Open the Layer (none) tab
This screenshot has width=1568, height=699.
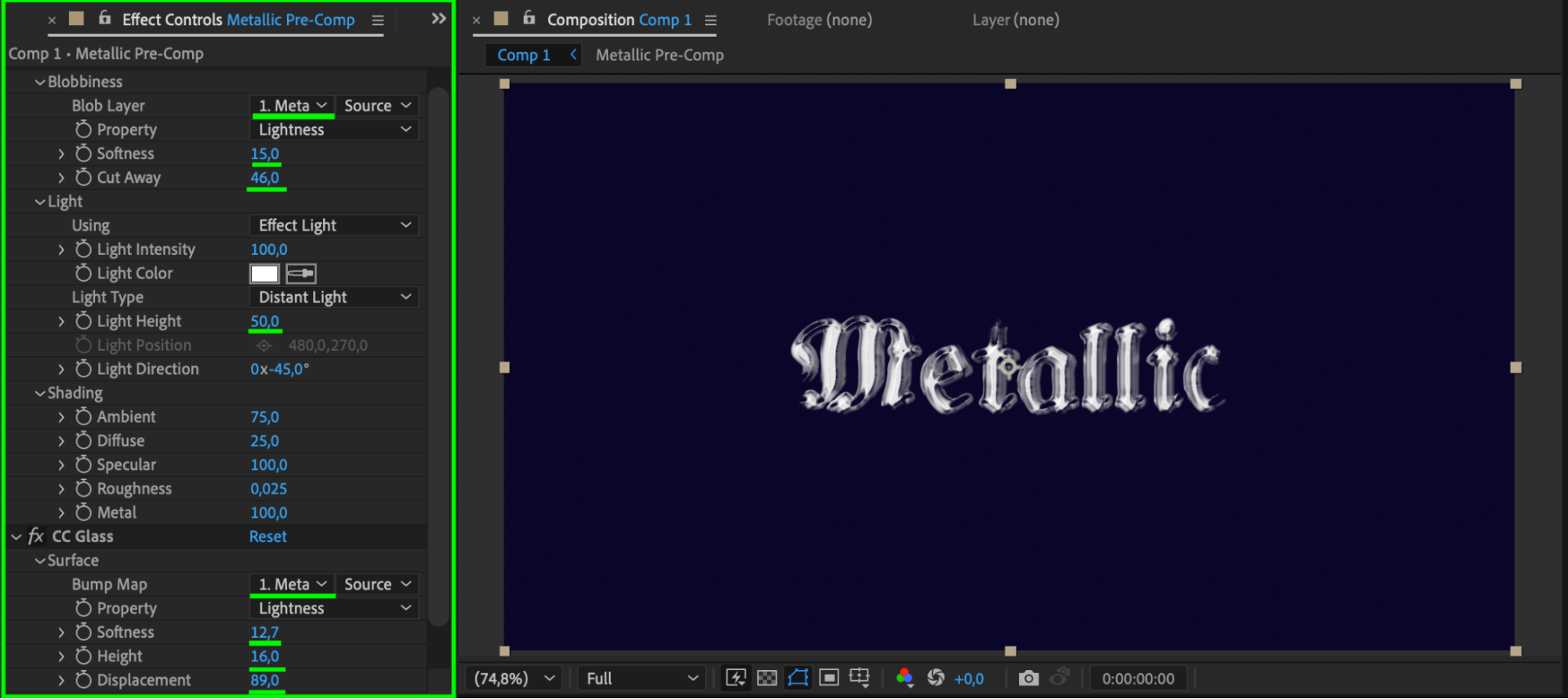point(1015,20)
